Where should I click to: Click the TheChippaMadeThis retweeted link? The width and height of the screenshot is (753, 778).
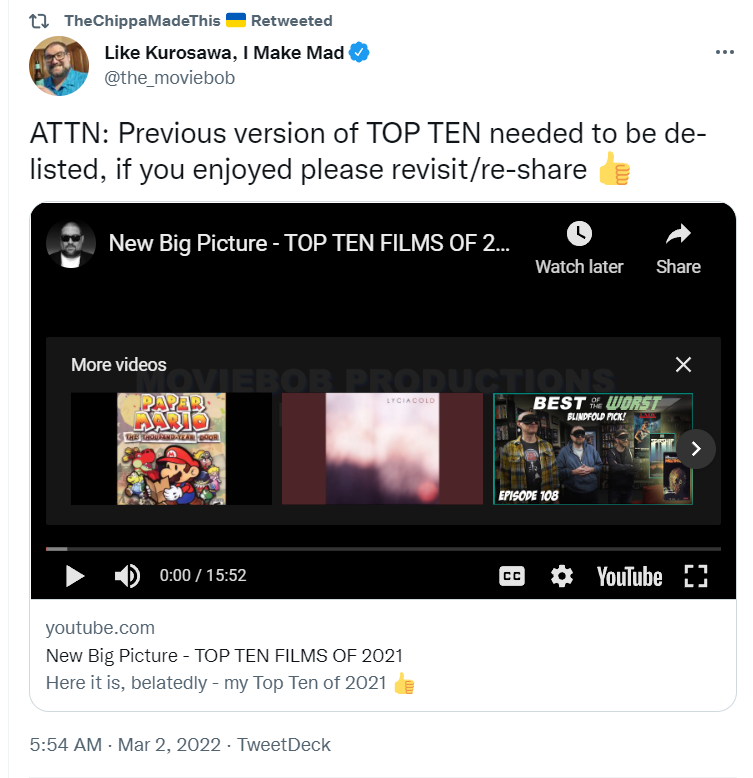[x=198, y=21]
